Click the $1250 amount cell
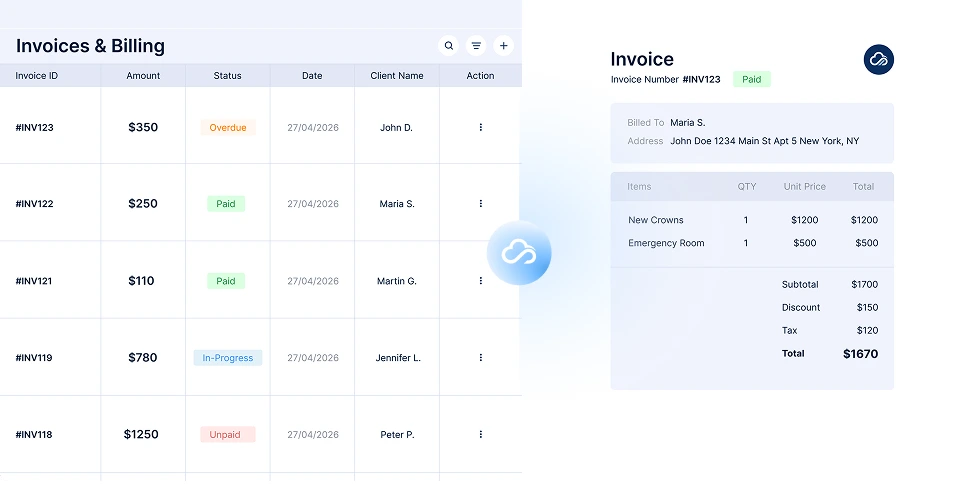 (141, 434)
